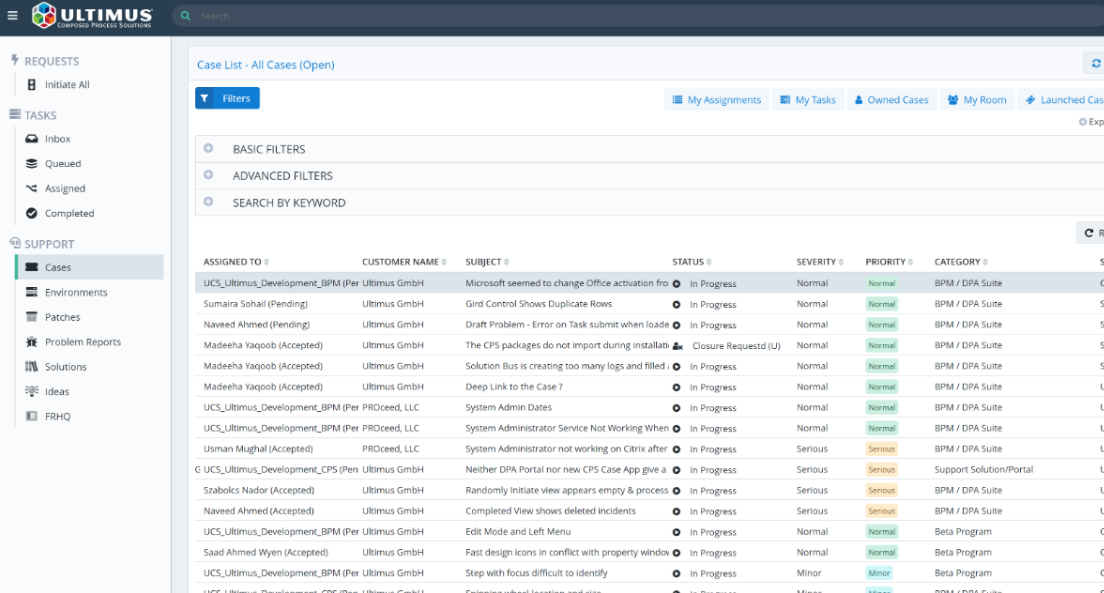Click the Launched Cases button
Screen dimensions: 1104x593
(1061, 100)
